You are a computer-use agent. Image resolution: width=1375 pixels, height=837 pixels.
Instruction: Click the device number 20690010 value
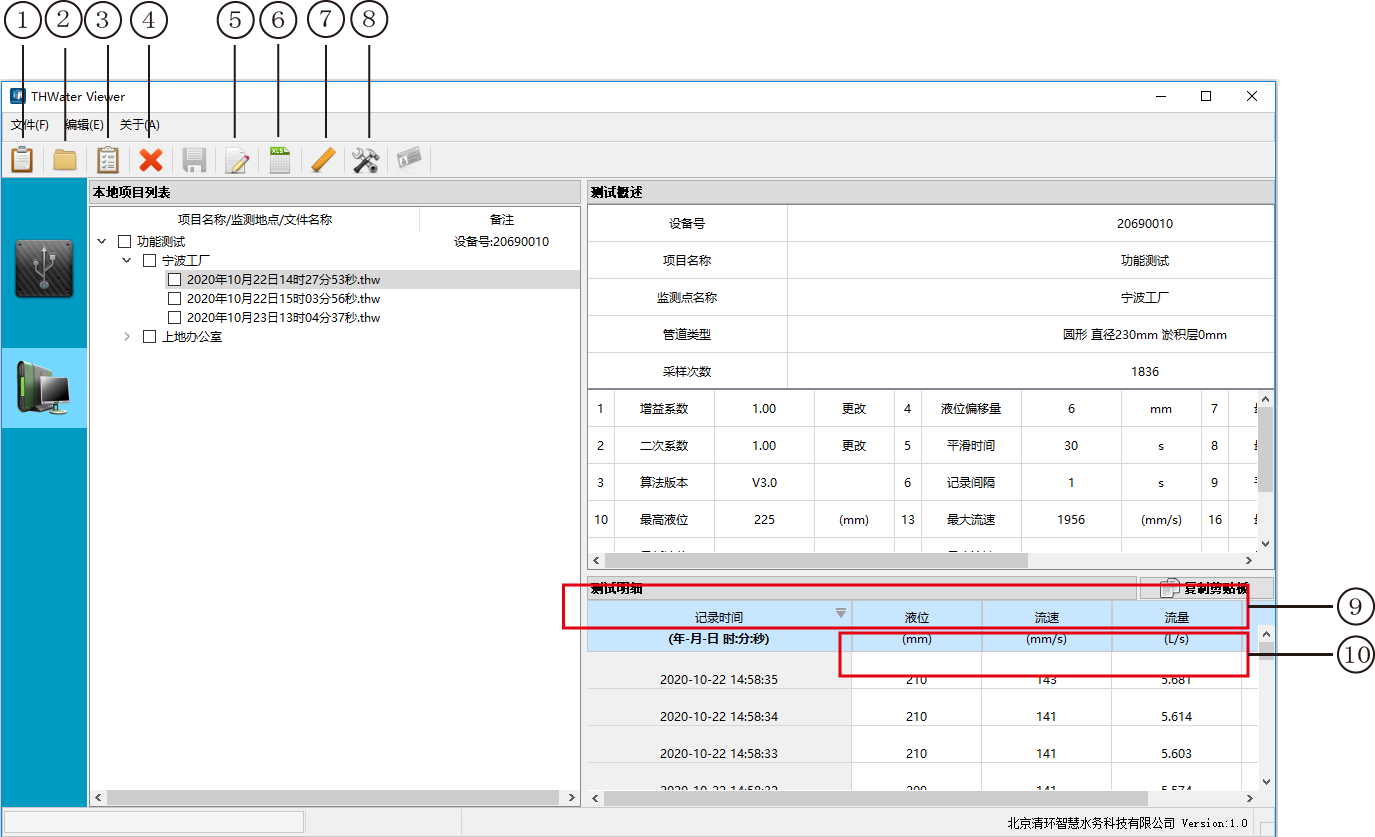click(1145, 223)
